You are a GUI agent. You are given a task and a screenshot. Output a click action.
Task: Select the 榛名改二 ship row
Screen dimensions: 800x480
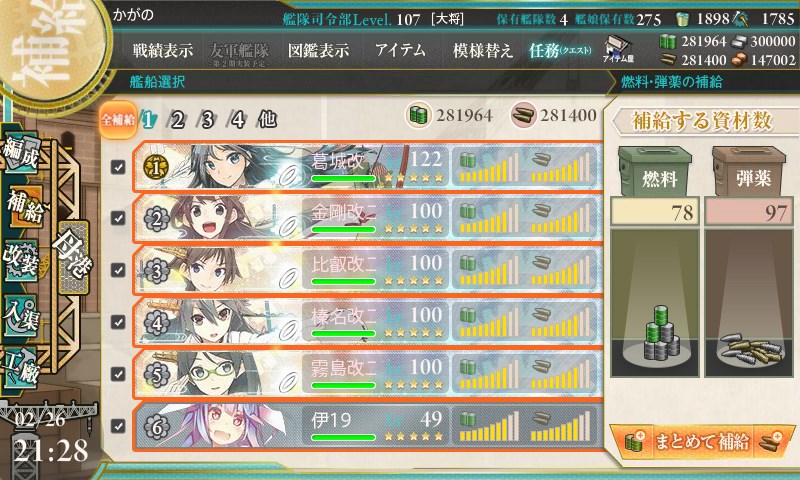click(x=368, y=322)
